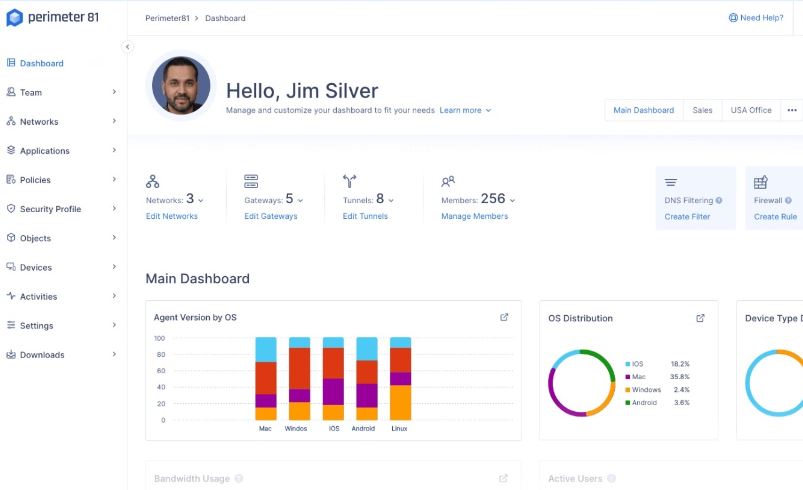
Task: Click the Manage Members link
Action: (475, 217)
